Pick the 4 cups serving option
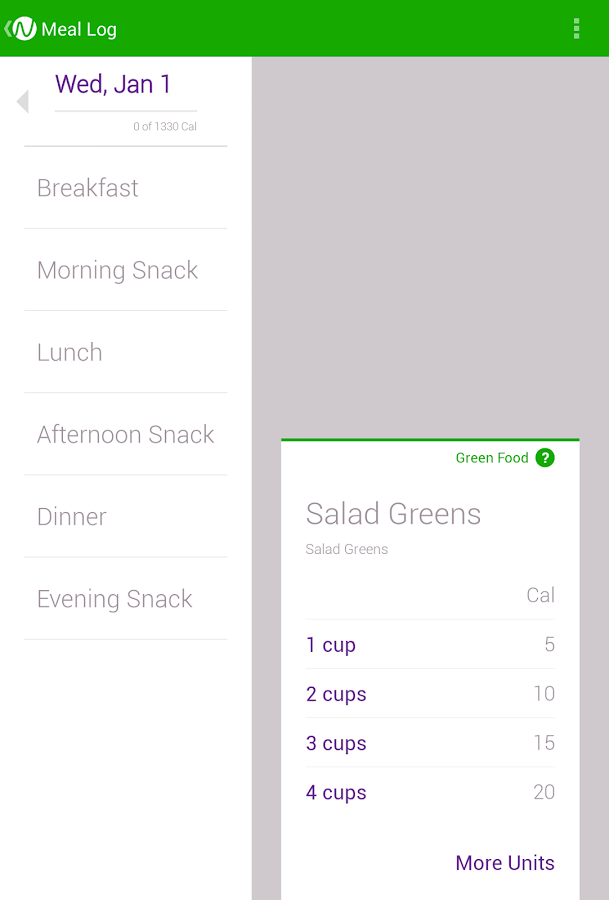The height and width of the screenshot is (900, 609). [x=336, y=792]
